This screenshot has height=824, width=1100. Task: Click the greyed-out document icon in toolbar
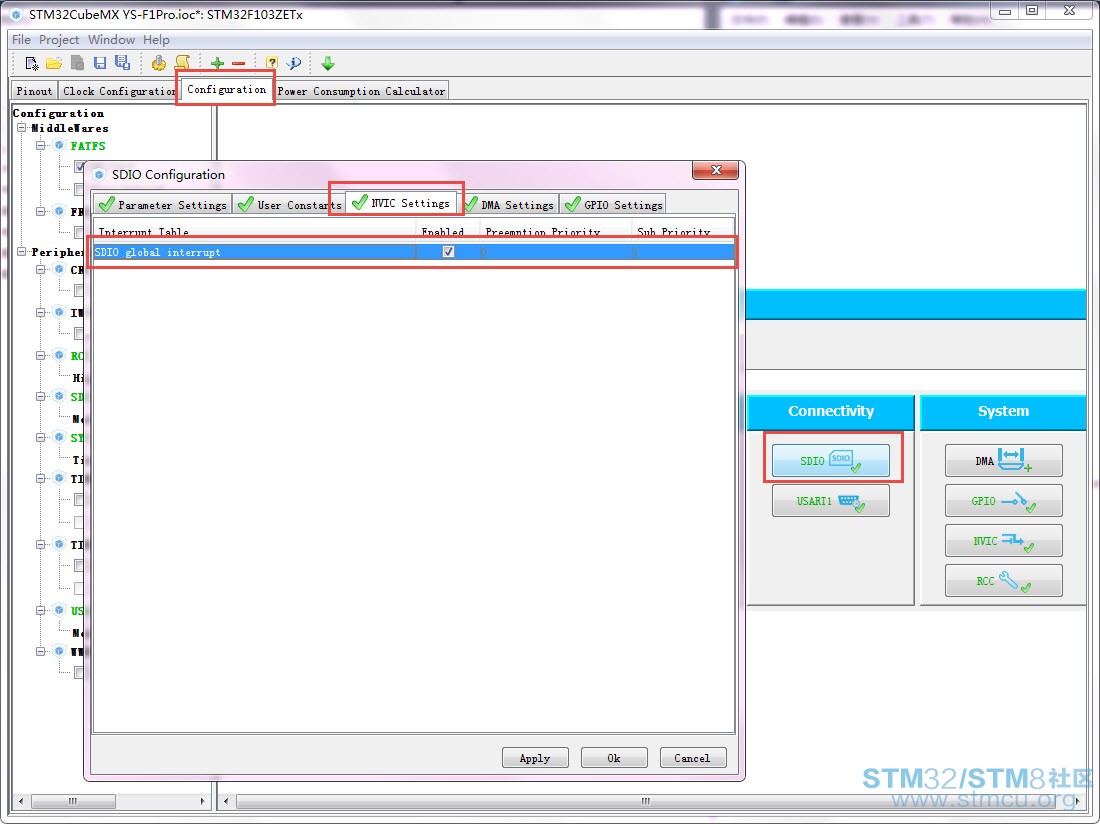click(77, 63)
